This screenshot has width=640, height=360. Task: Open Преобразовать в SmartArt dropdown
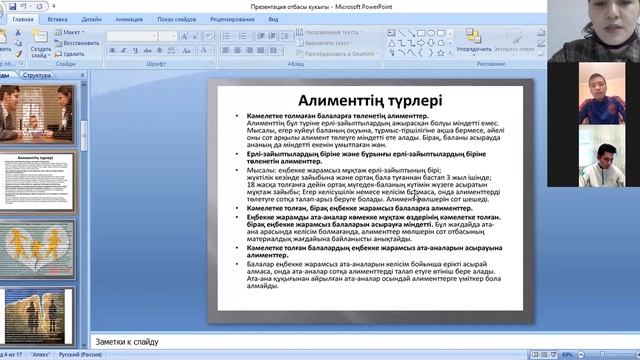[336, 53]
